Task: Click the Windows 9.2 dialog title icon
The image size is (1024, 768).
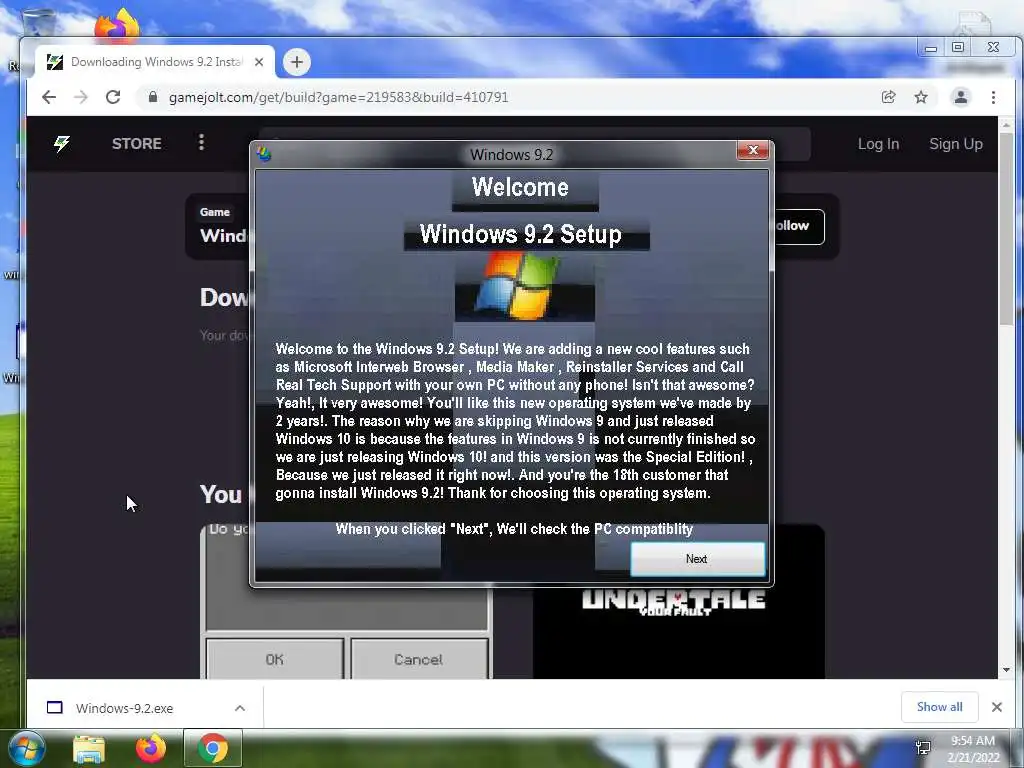Action: tap(264, 154)
